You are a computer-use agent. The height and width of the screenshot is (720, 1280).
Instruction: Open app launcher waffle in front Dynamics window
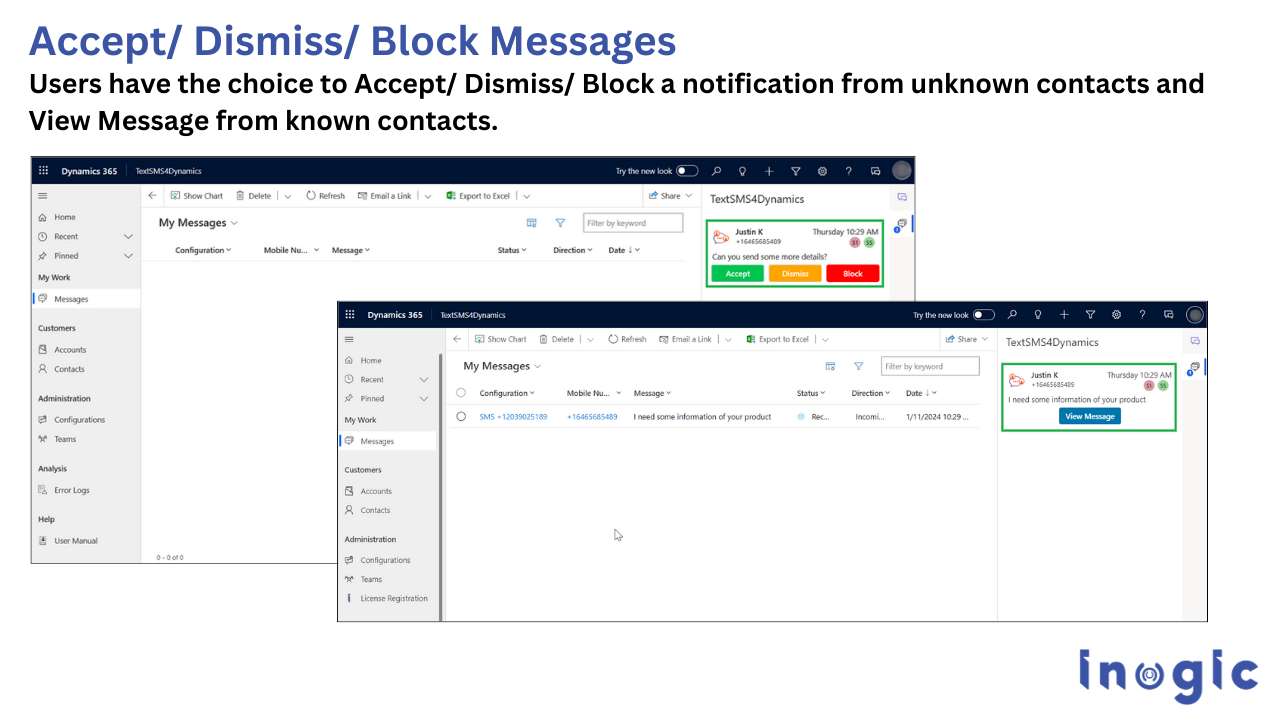[x=349, y=314]
